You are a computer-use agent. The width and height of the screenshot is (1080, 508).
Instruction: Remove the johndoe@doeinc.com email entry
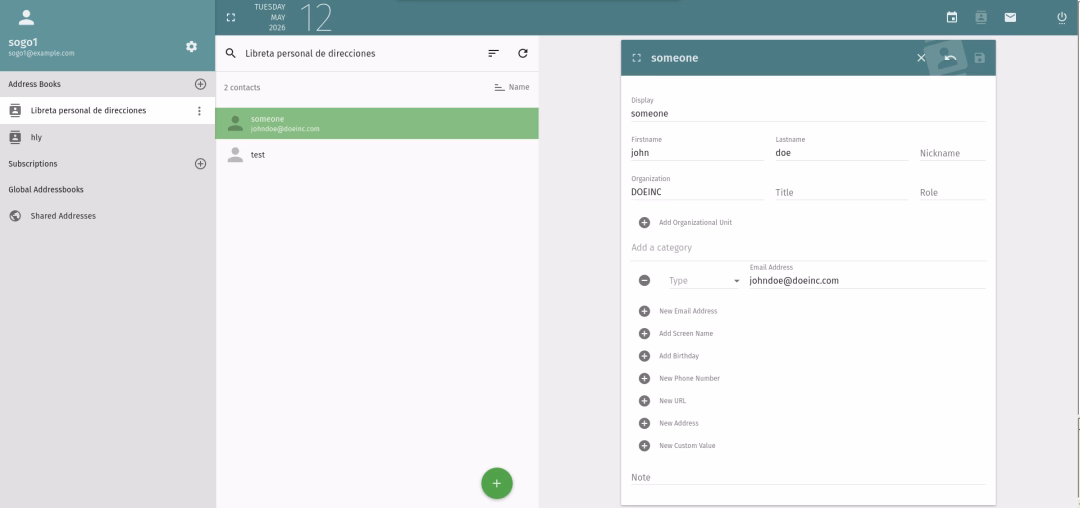click(644, 280)
